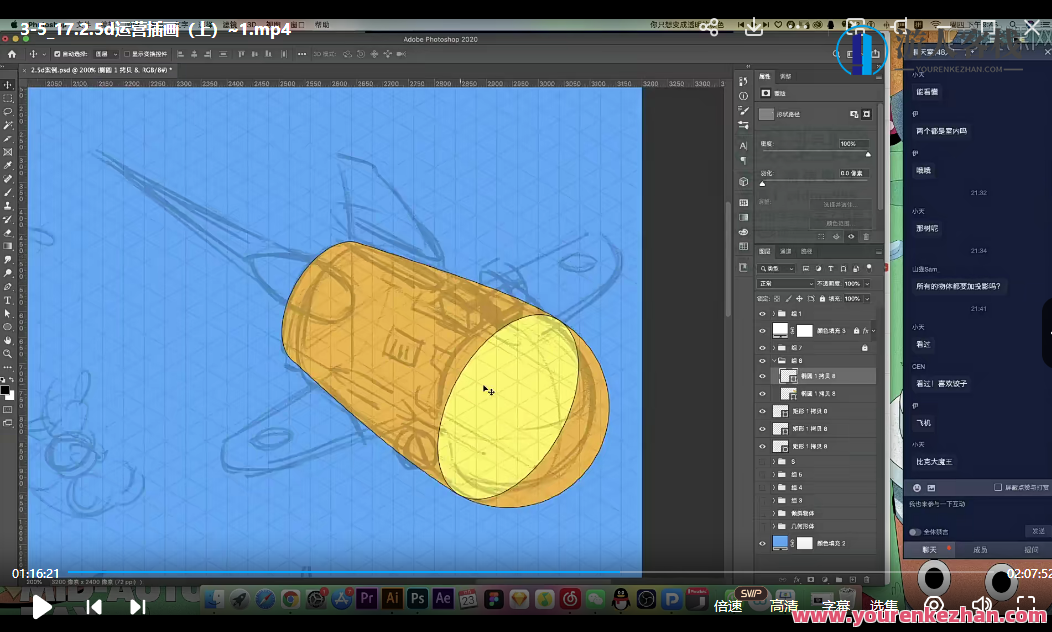Open the Premiere Pro icon in the Dock

coord(366,599)
